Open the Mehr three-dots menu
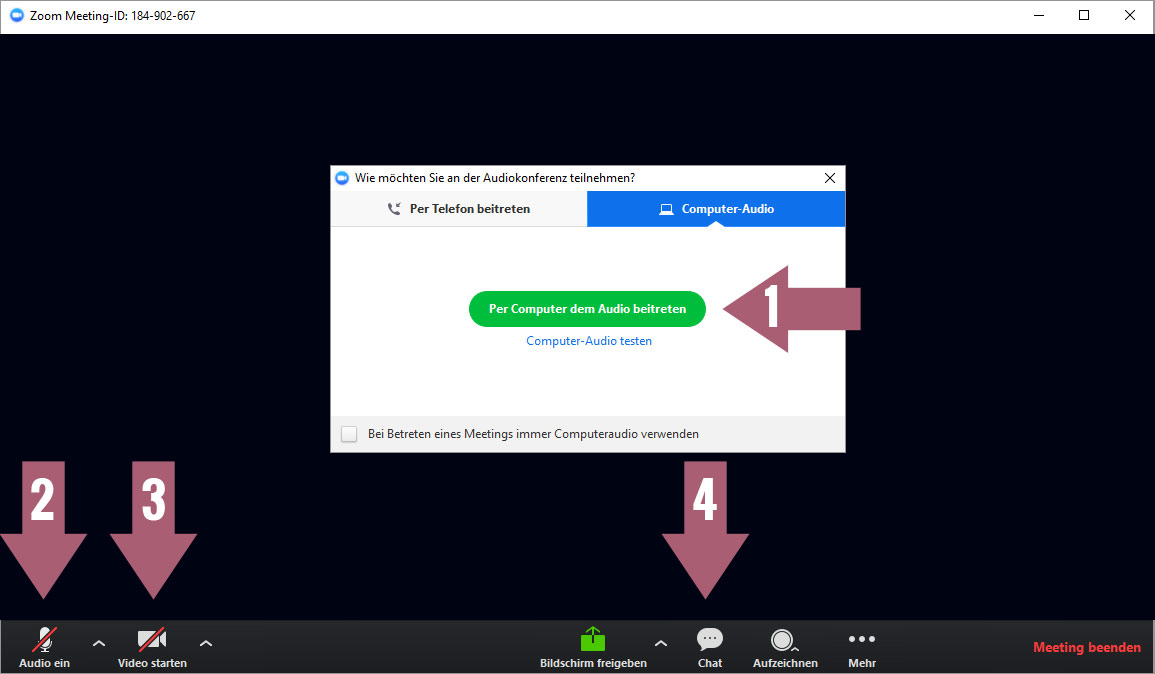This screenshot has height=674, width=1155. click(x=862, y=639)
